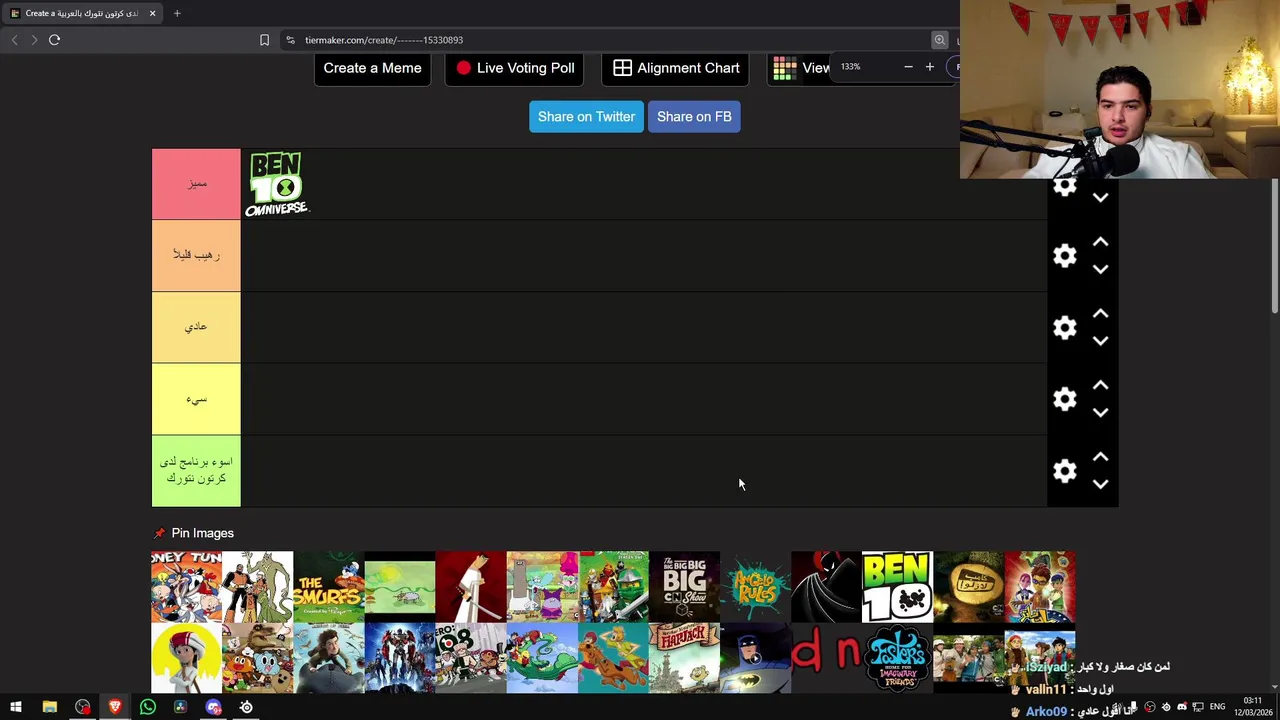Move the bottom tier row down
Viewport: 1280px width, 720px height.
click(x=1100, y=484)
